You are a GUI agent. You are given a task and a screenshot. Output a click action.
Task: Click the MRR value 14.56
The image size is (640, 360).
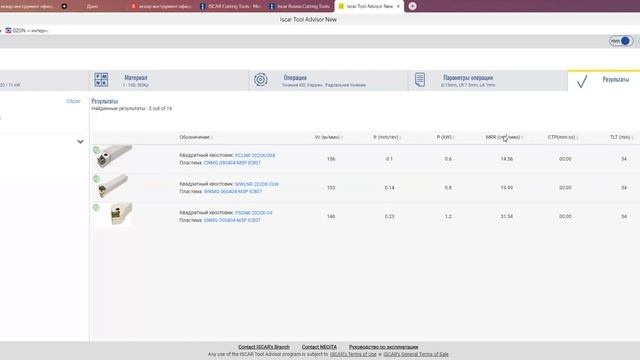507,159
